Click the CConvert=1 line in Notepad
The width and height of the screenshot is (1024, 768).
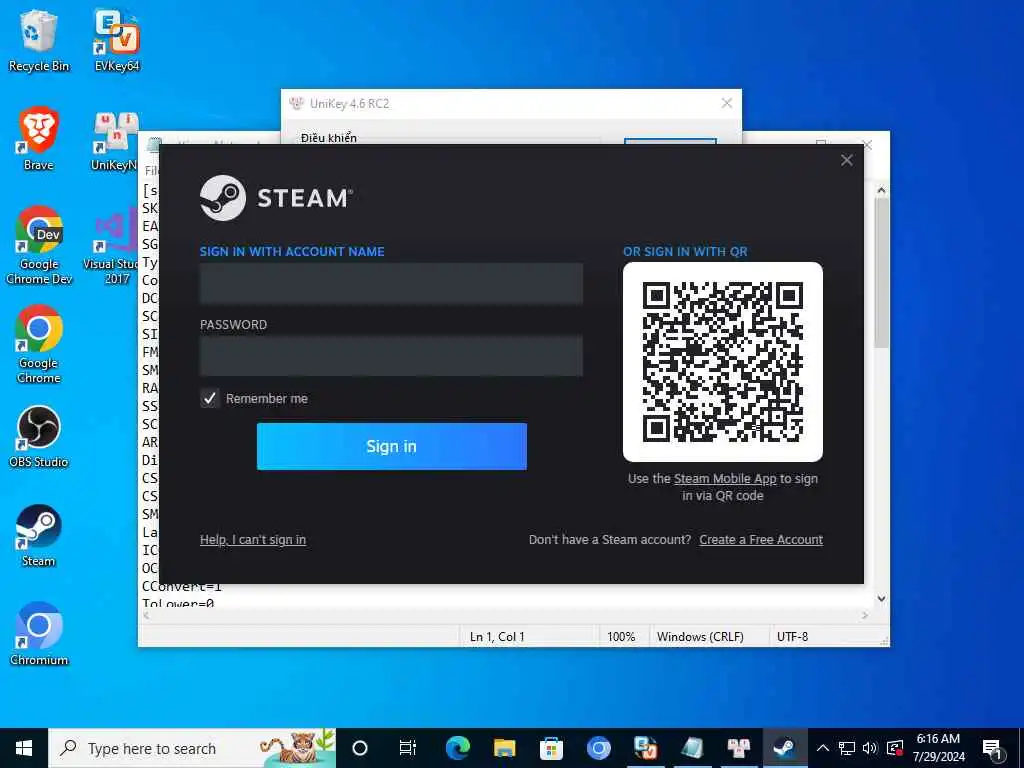click(x=182, y=586)
